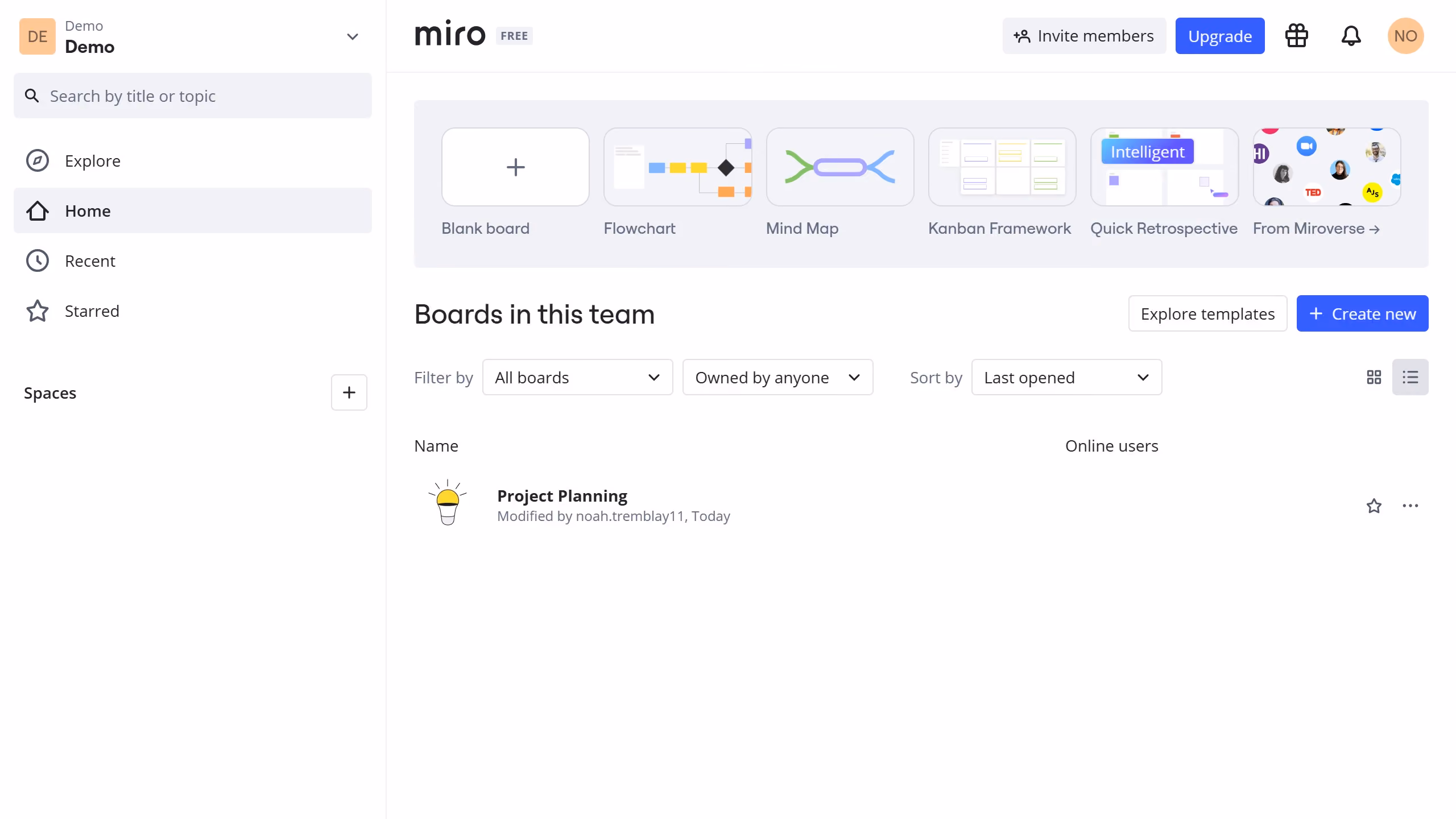Open the Last opened sort dropdown
This screenshot has width=1456, height=819.
click(x=1066, y=377)
